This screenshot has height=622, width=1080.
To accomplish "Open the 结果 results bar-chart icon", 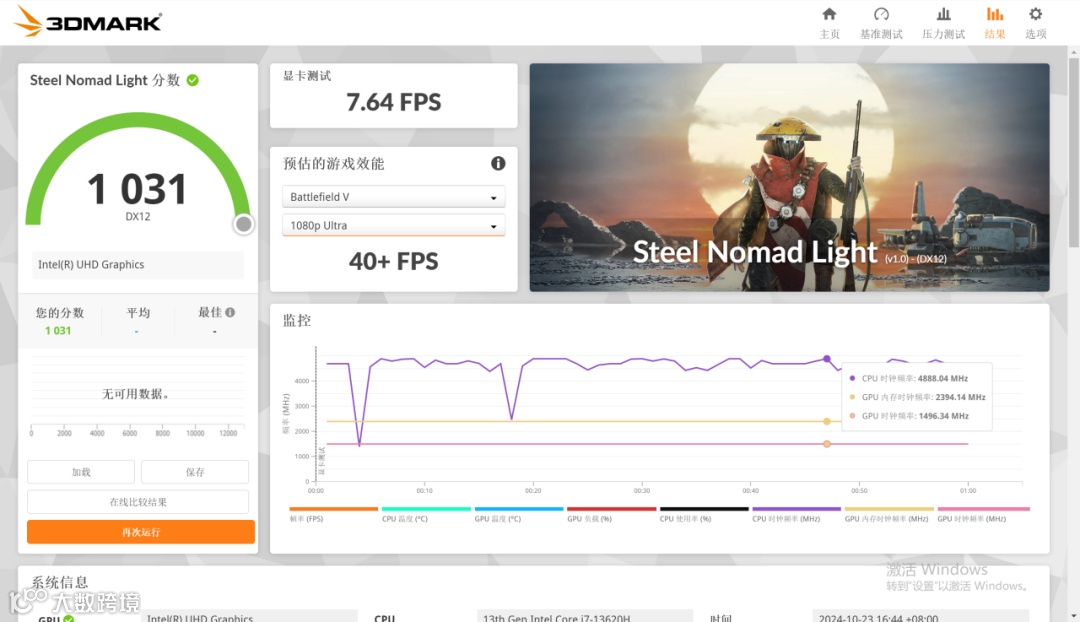I will pos(995,14).
